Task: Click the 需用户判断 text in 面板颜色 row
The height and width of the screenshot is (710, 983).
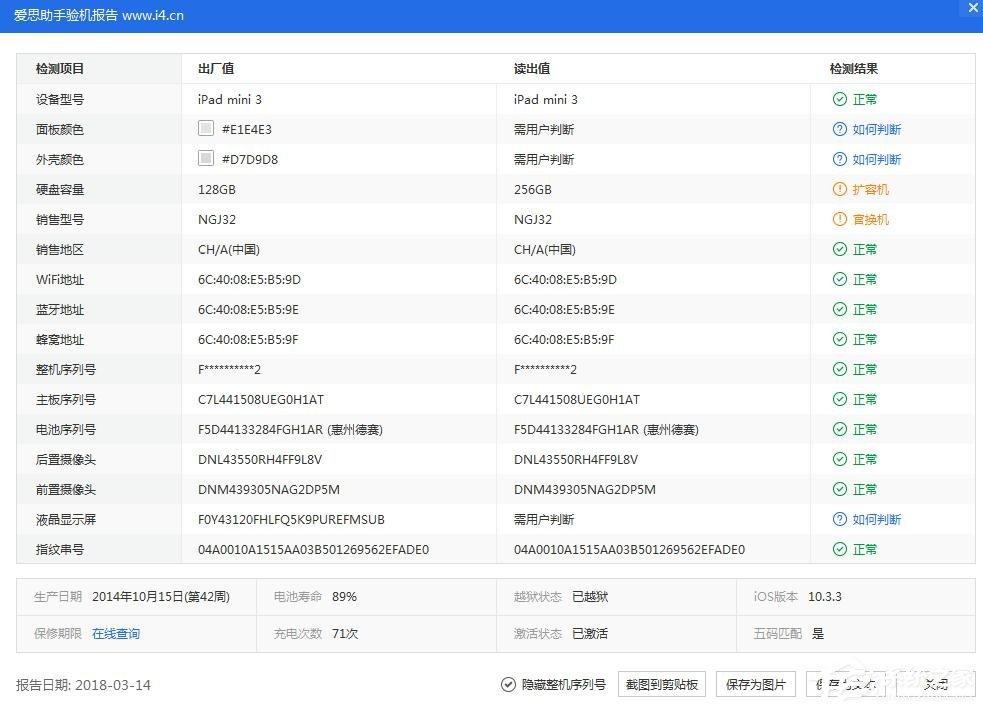Action: tap(544, 129)
